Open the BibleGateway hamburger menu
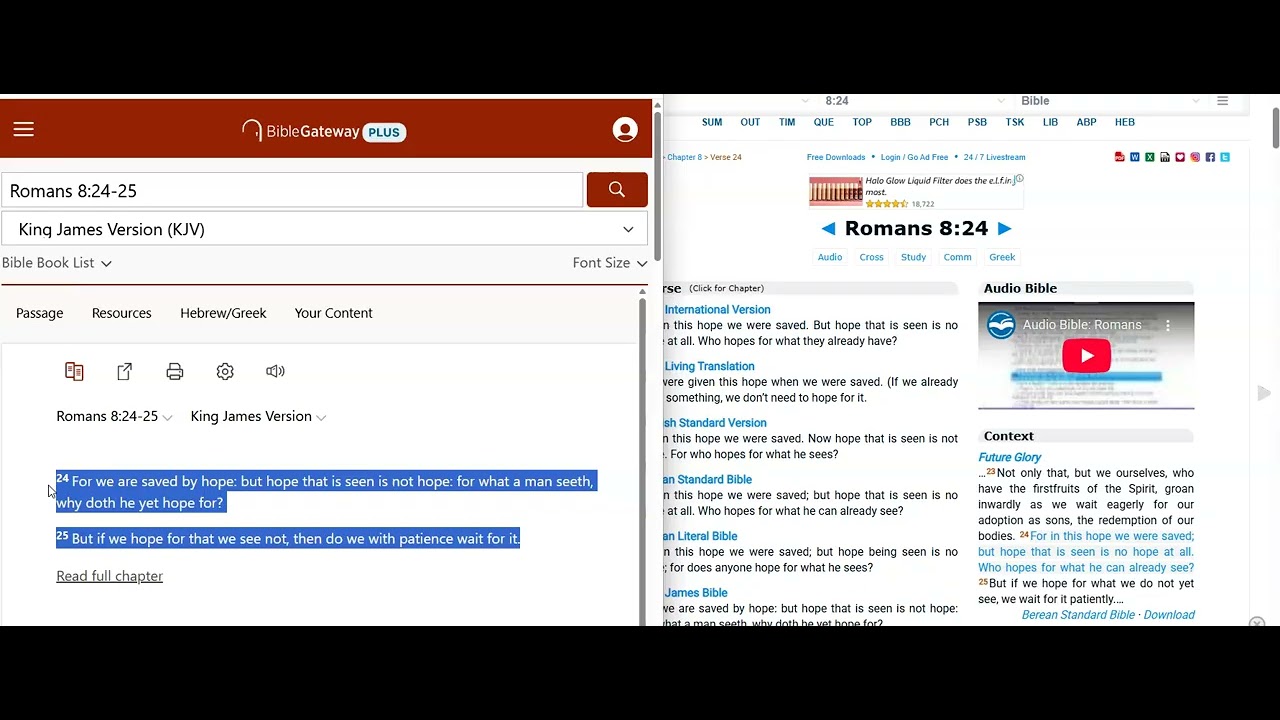 (24, 129)
